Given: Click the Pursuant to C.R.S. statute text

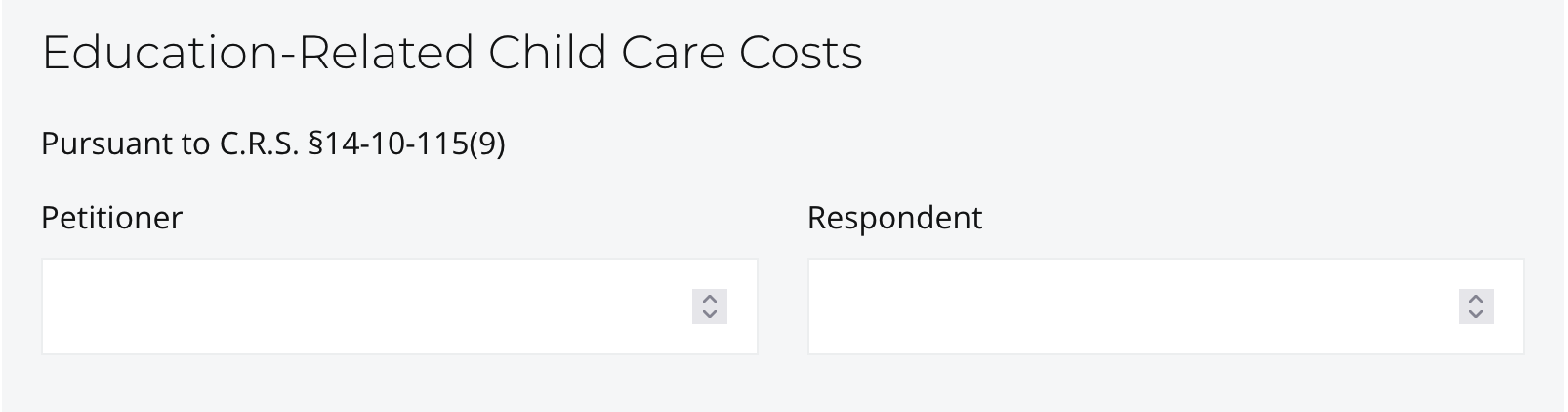Looking at the screenshot, I should 272,144.
